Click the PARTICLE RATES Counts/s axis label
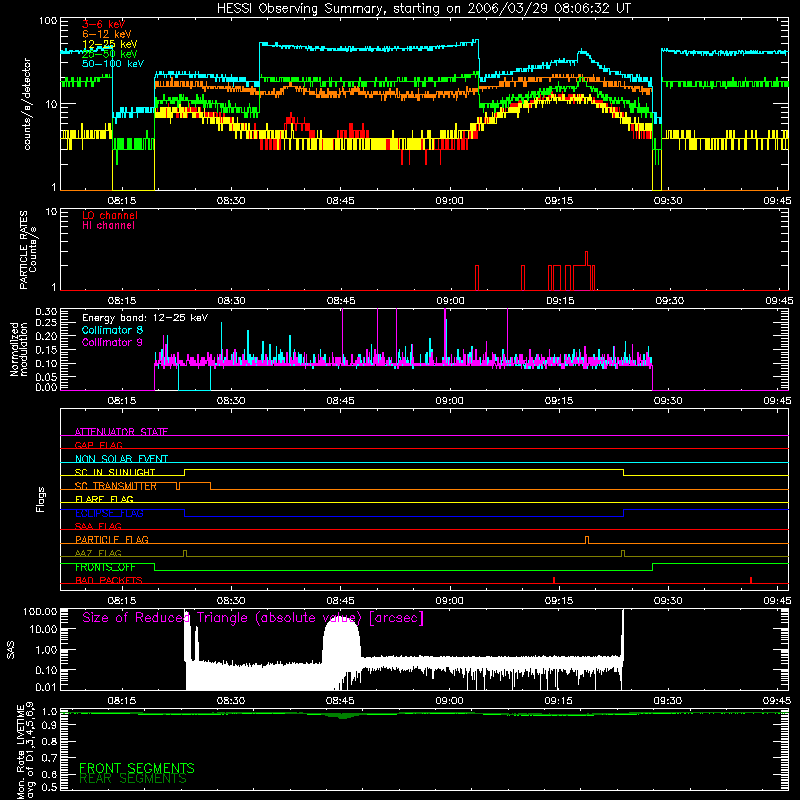The height and width of the screenshot is (800, 800). [28, 250]
